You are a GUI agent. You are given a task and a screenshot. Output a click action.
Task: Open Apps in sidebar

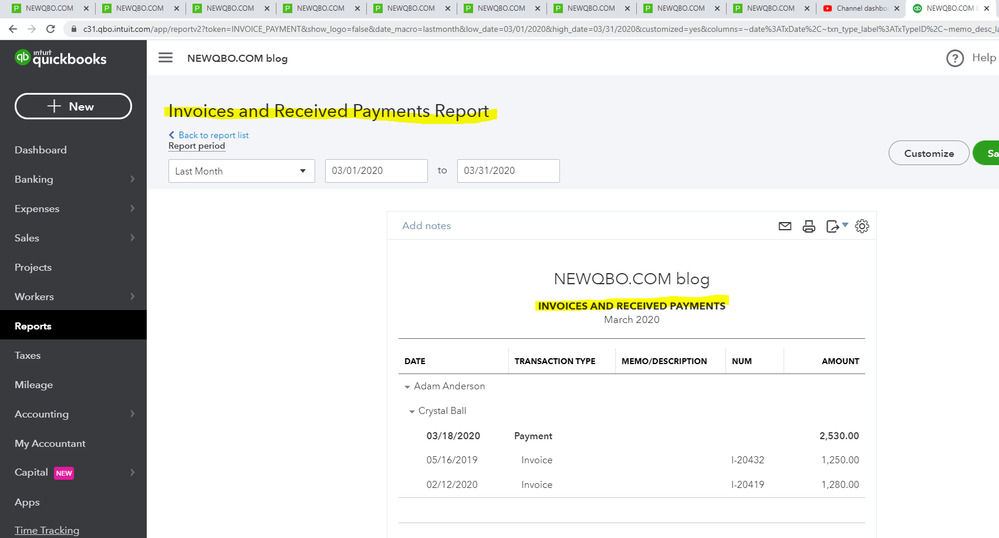(x=27, y=502)
